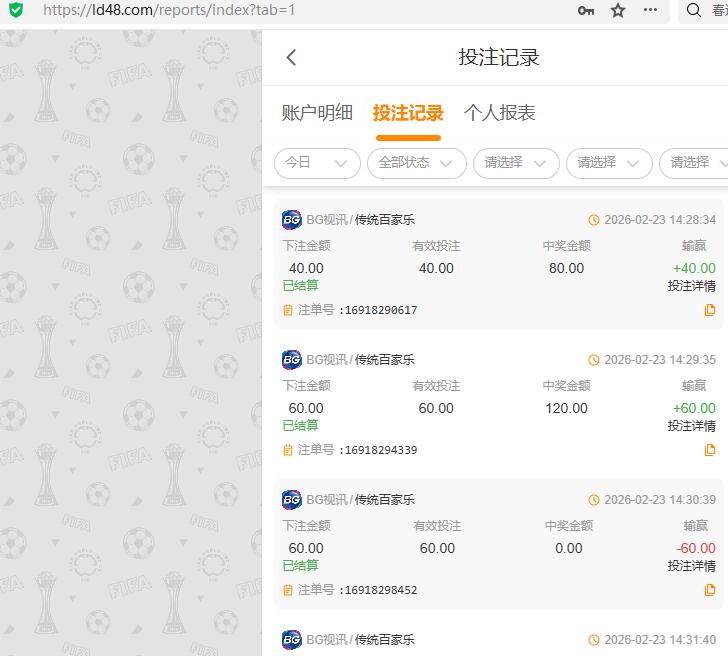Screen dimensions: 728x656
Task: Open the second 请选择 dropdown
Action: (x=609, y=163)
